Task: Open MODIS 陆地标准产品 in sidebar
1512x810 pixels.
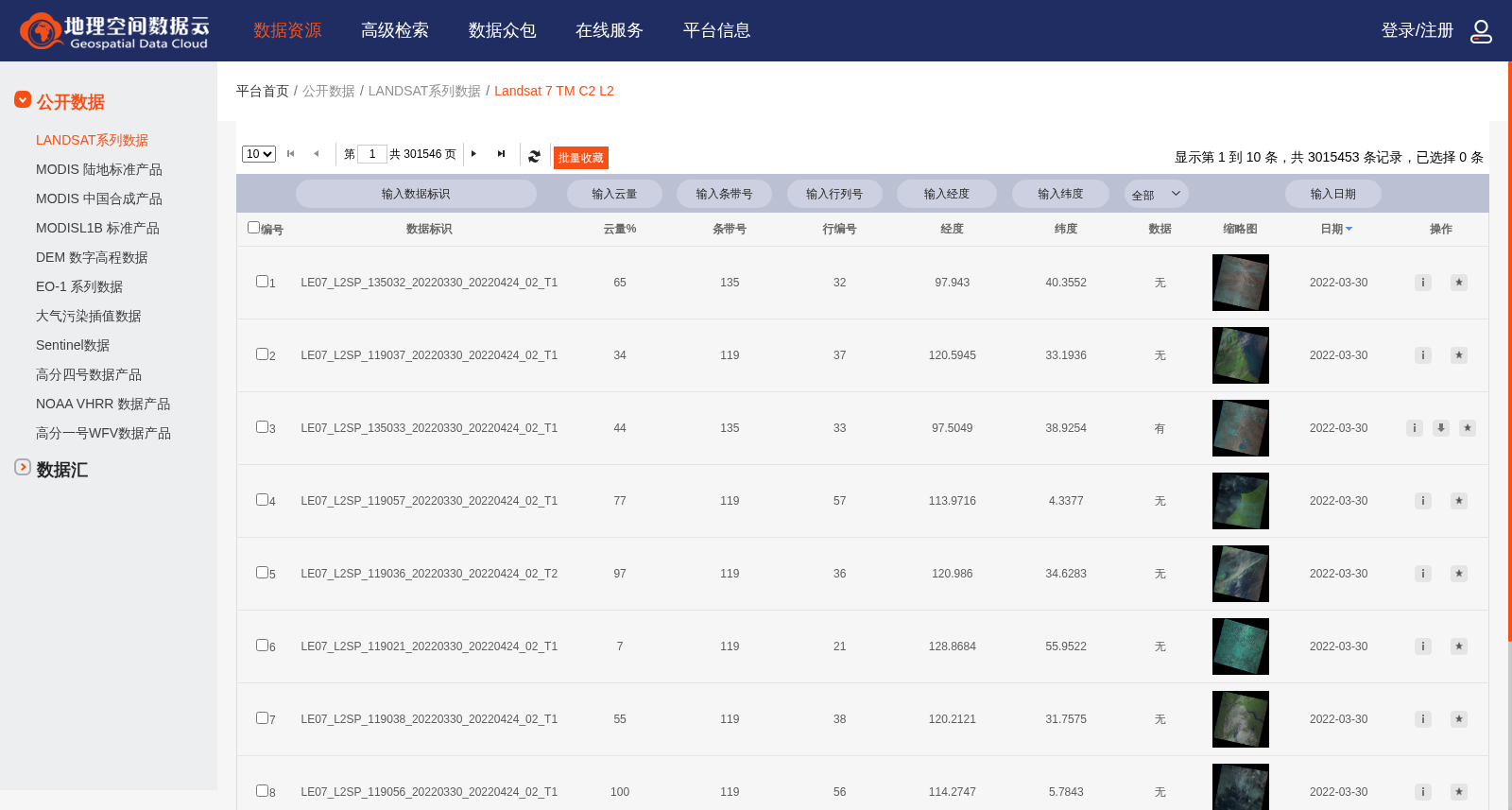Action: 99,169
